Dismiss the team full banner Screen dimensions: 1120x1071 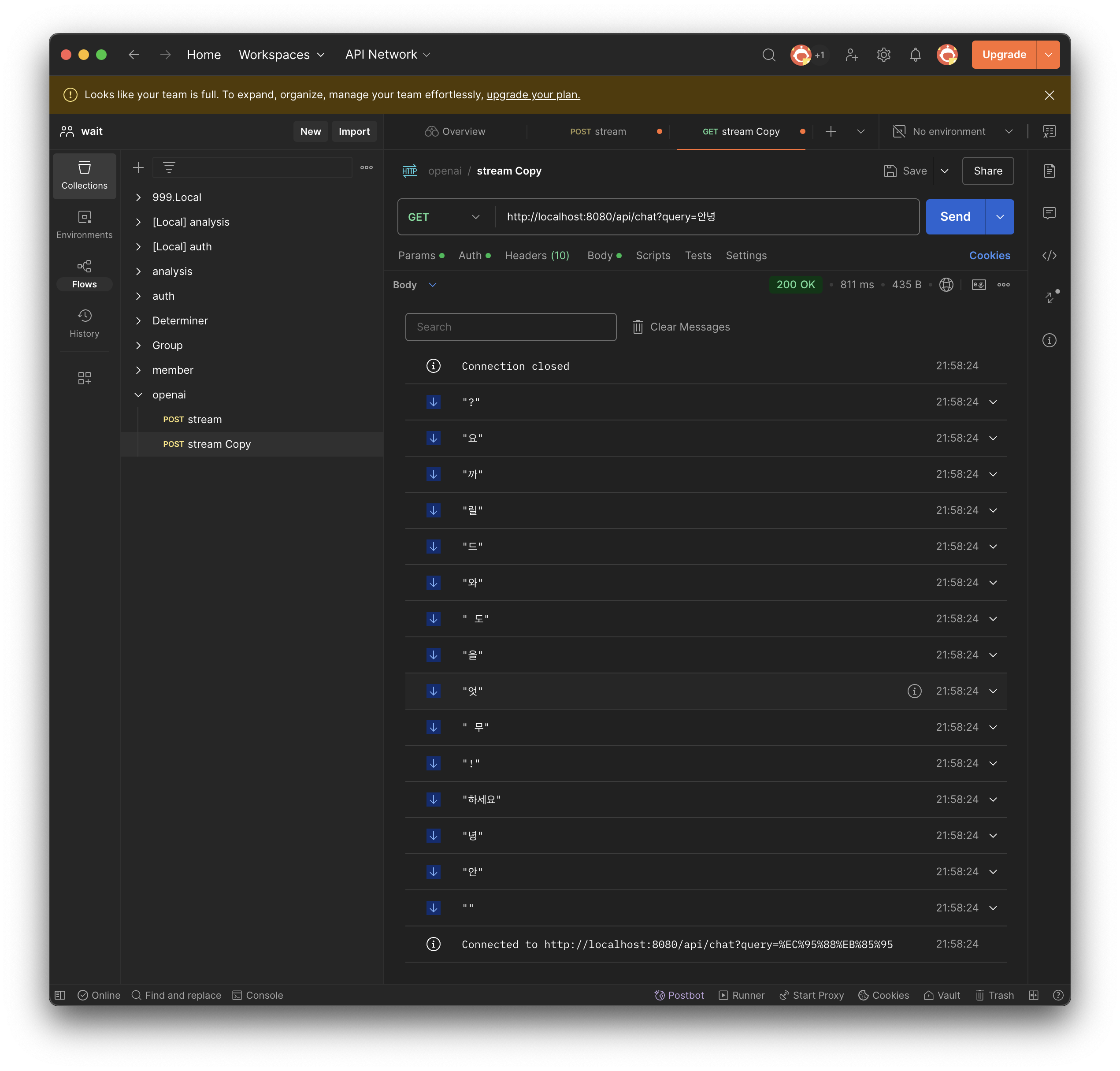coord(1049,95)
